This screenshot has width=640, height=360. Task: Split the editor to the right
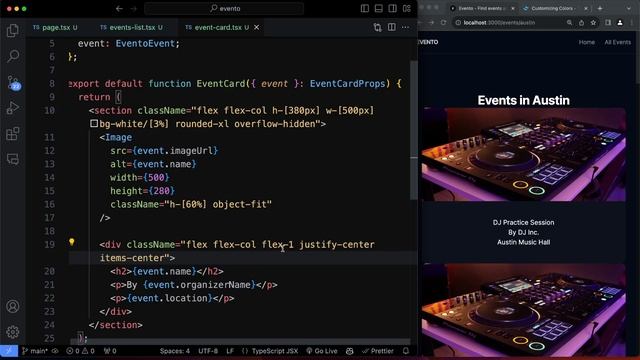point(391,27)
